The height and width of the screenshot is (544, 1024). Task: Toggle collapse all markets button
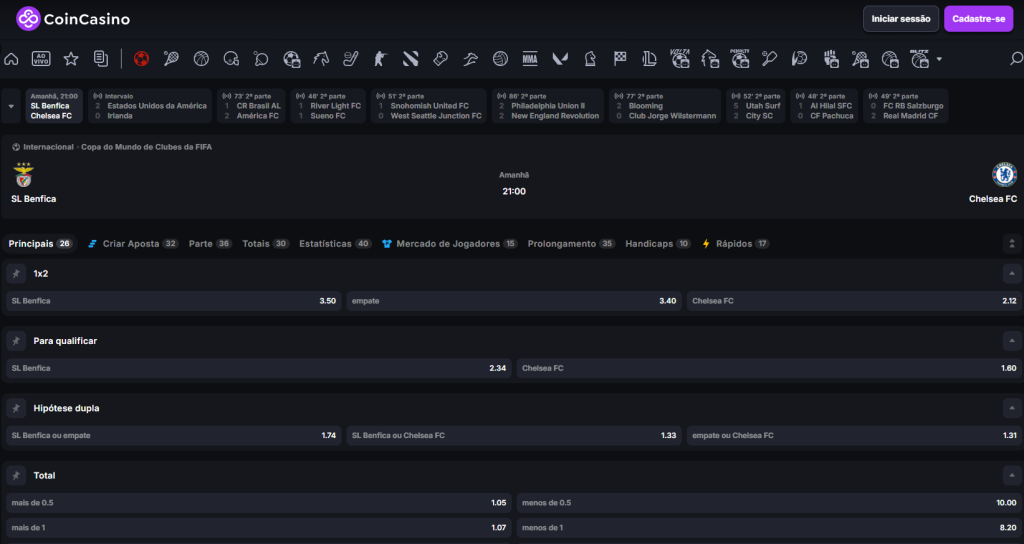pyautogui.click(x=1012, y=244)
